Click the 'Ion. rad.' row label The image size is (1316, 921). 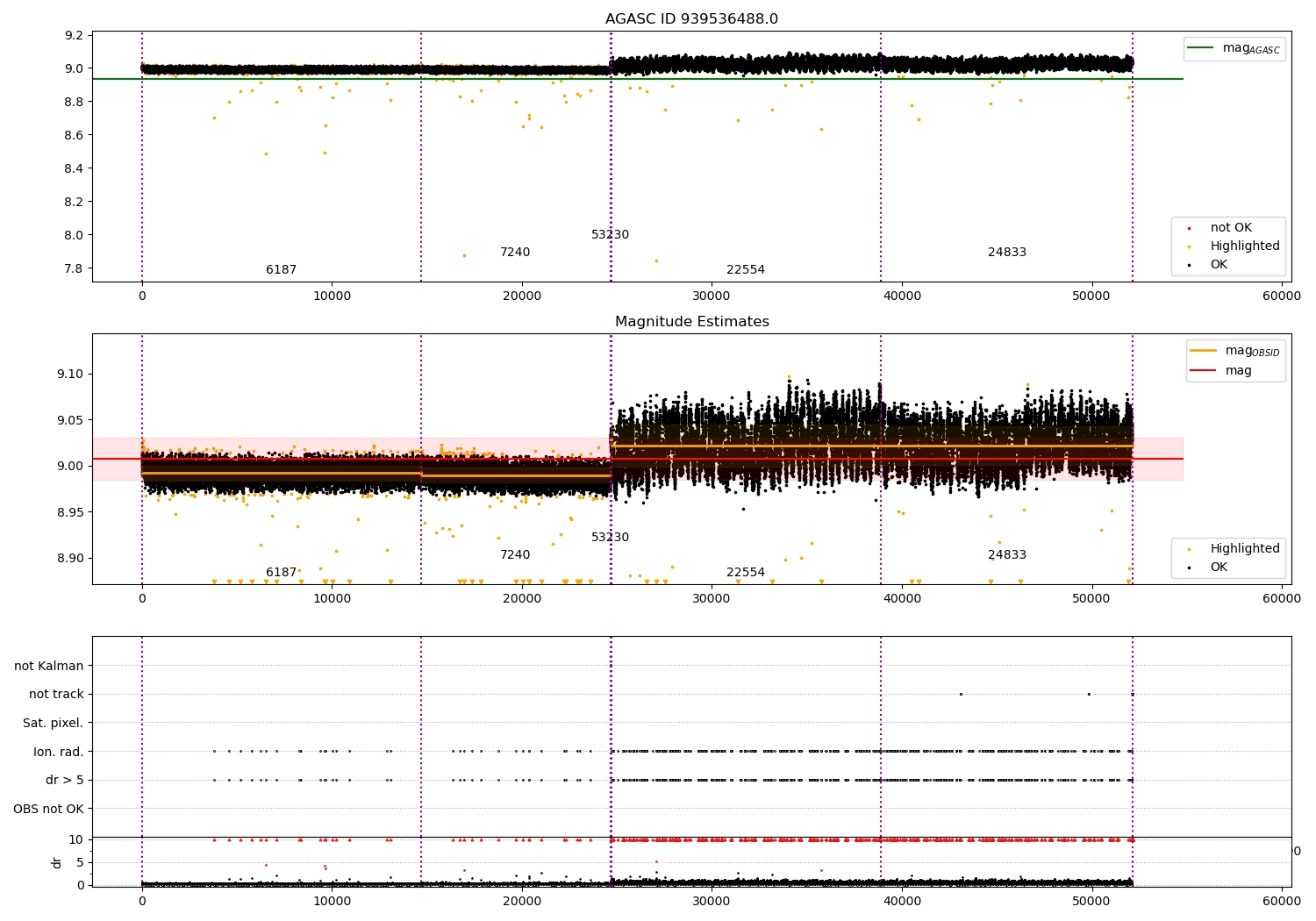point(59,752)
